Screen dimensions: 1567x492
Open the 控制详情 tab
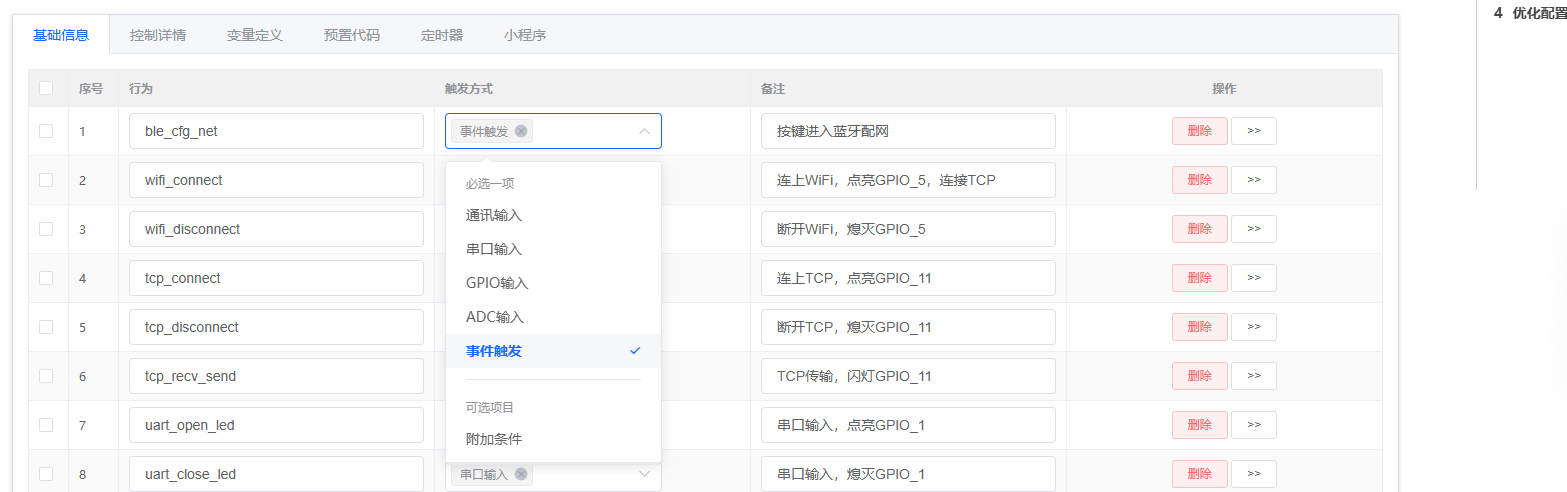pos(158,35)
